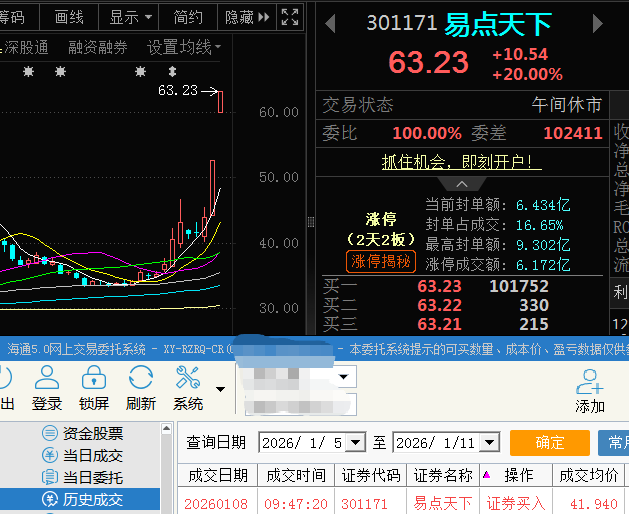
Task: Sort by 成交日期 column header
Action: click(x=217, y=475)
